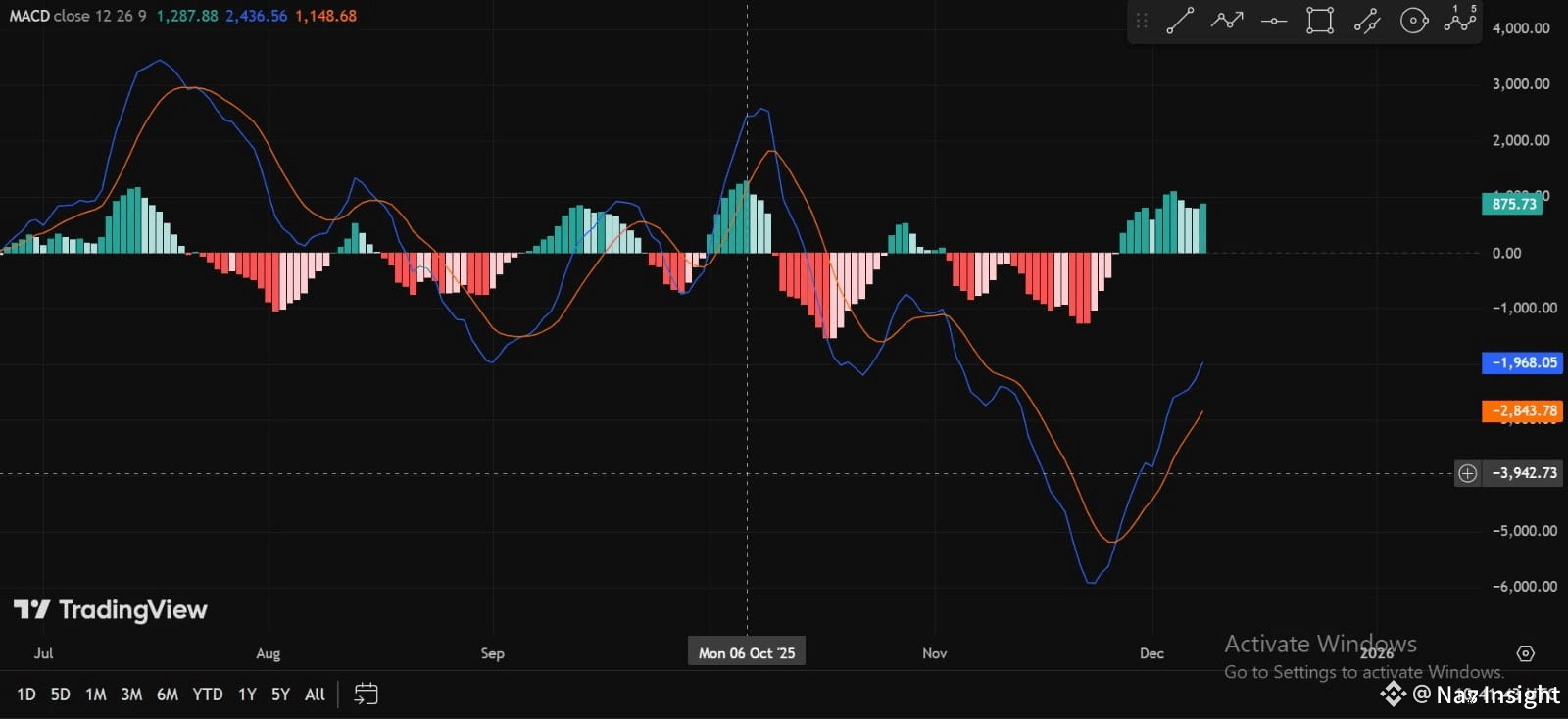Click the crosshair price label -3,942.73
The height and width of the screenshot is (719, 1568).
(x=1525, y=473)
